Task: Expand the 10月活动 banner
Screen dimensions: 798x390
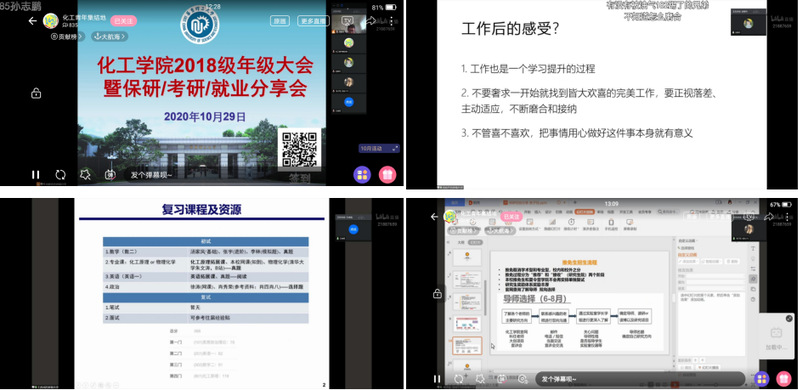Action: click(x=379, y=149)
